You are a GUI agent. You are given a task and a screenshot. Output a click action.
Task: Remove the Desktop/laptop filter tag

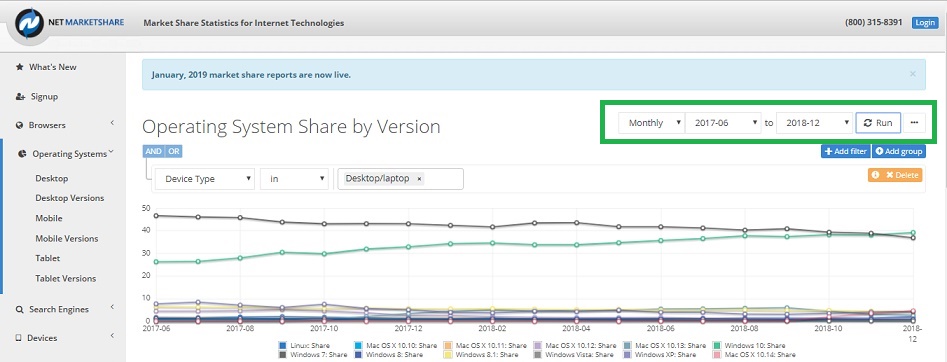(419, 179)
